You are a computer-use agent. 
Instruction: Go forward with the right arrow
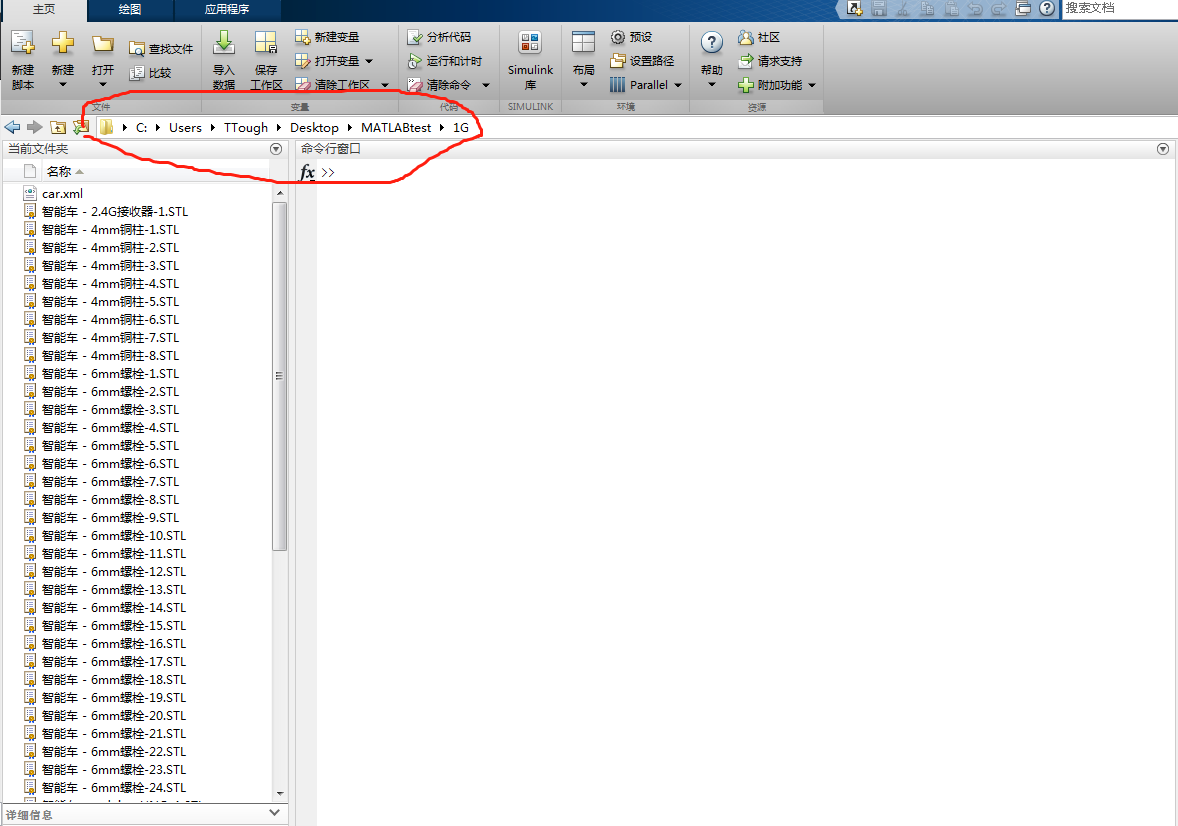[x=35, y=127]
